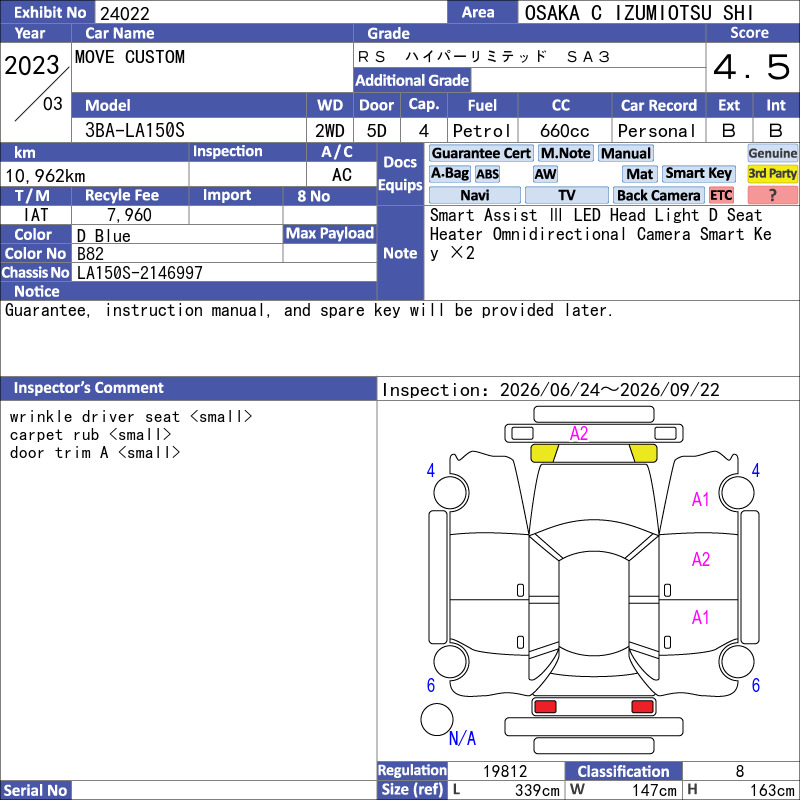Toggle the Smart Key equipment badge
Image resolution: width=800 pixels, height=800 pixels.
[698, 174]
